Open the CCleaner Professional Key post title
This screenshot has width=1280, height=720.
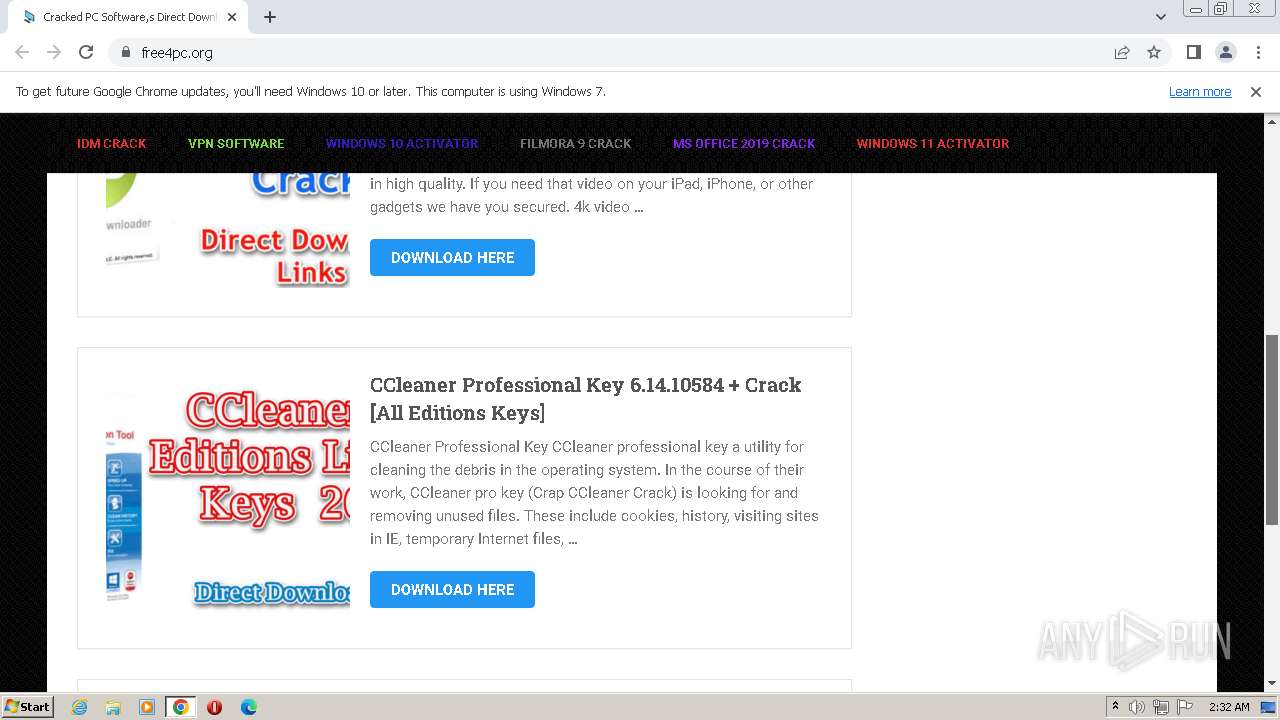tap(586, 398)
